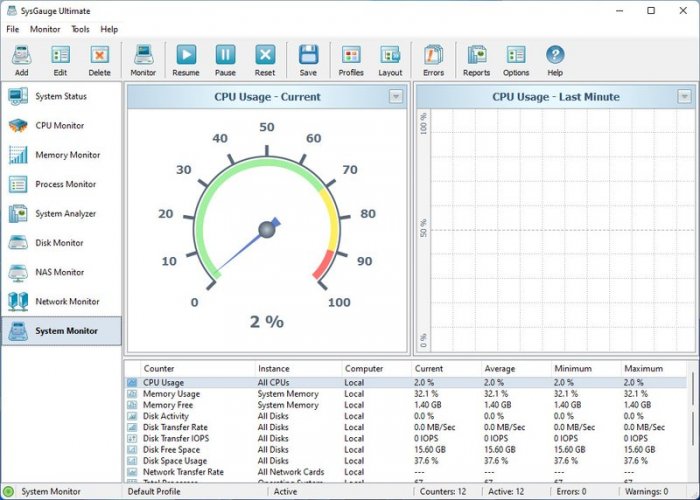Image resolution: width=700 pixels, height=500 pixels.
Task: Select the Memory Usage counter row
Action: coord(171,394)
